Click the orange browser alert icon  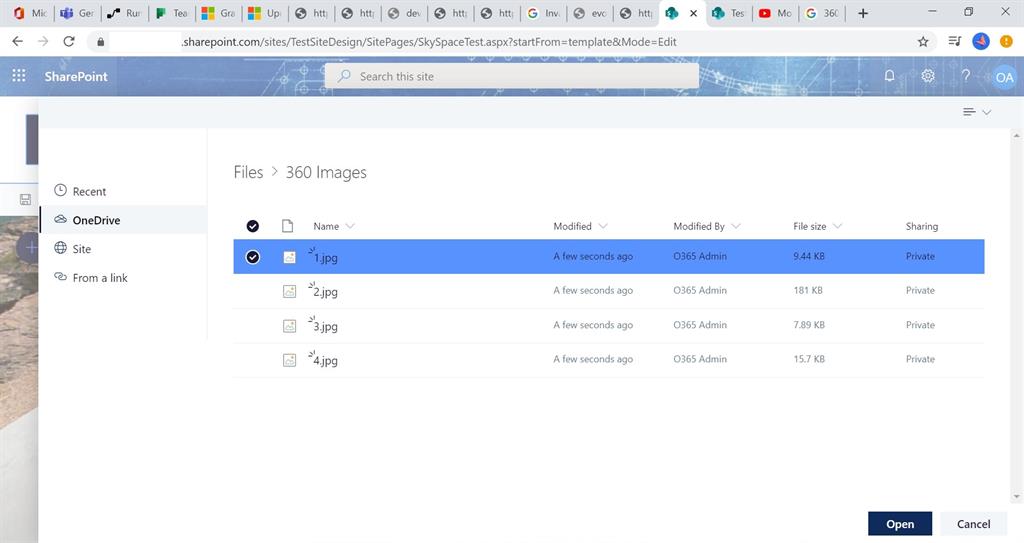[1006, 41]
